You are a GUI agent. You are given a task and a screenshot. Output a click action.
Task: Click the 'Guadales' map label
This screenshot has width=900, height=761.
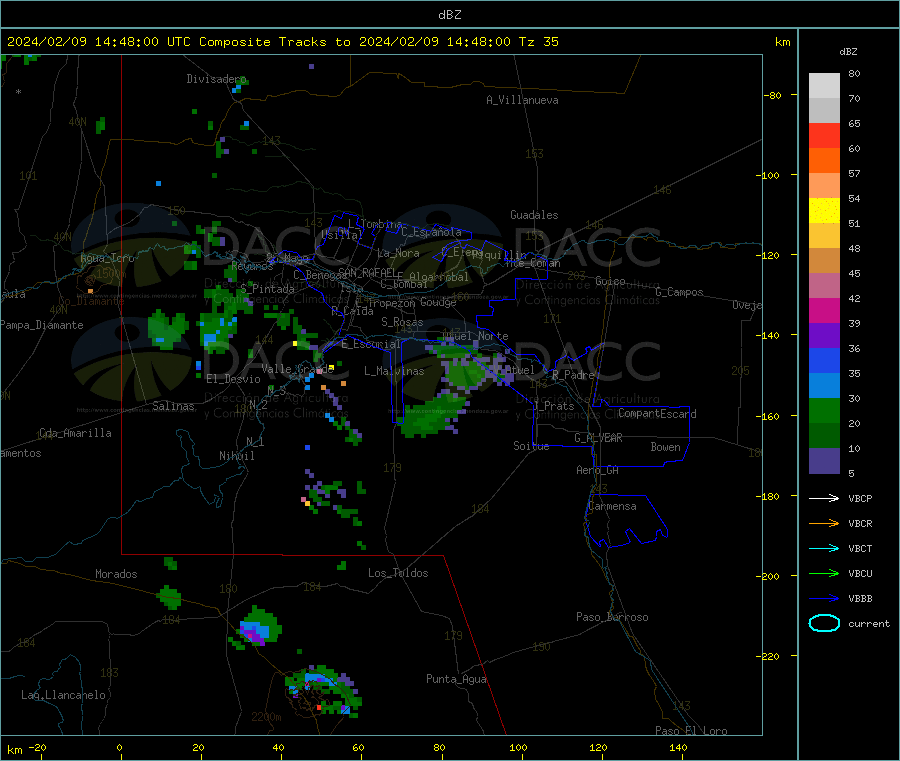click(534, 215)
